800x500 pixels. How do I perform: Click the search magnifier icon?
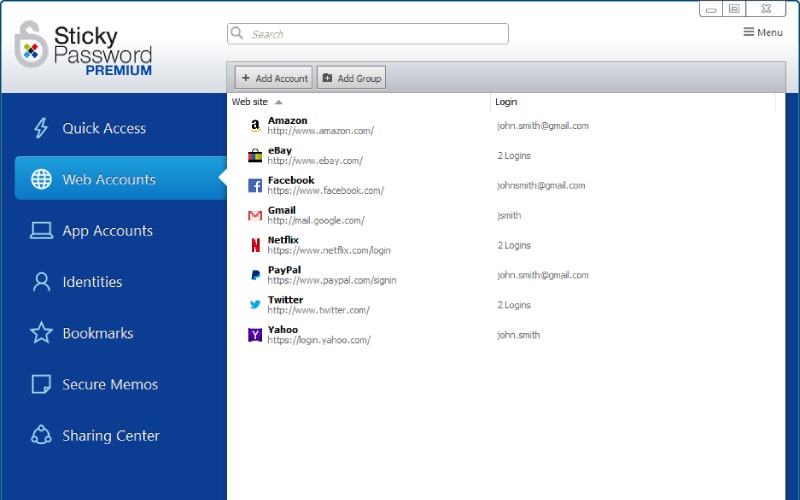point(237,33)
